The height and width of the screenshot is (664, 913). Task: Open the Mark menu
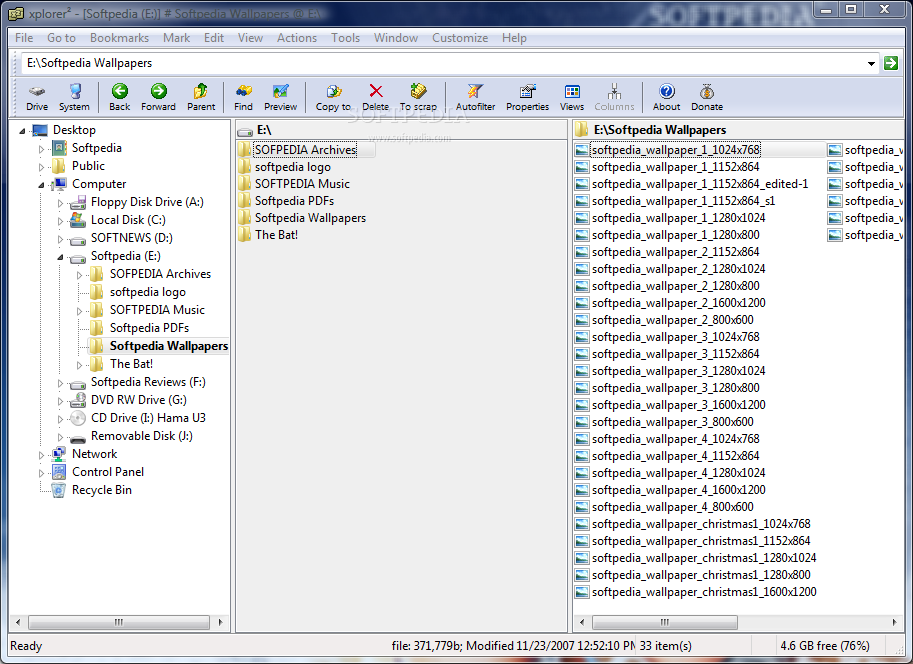point(176,38)
